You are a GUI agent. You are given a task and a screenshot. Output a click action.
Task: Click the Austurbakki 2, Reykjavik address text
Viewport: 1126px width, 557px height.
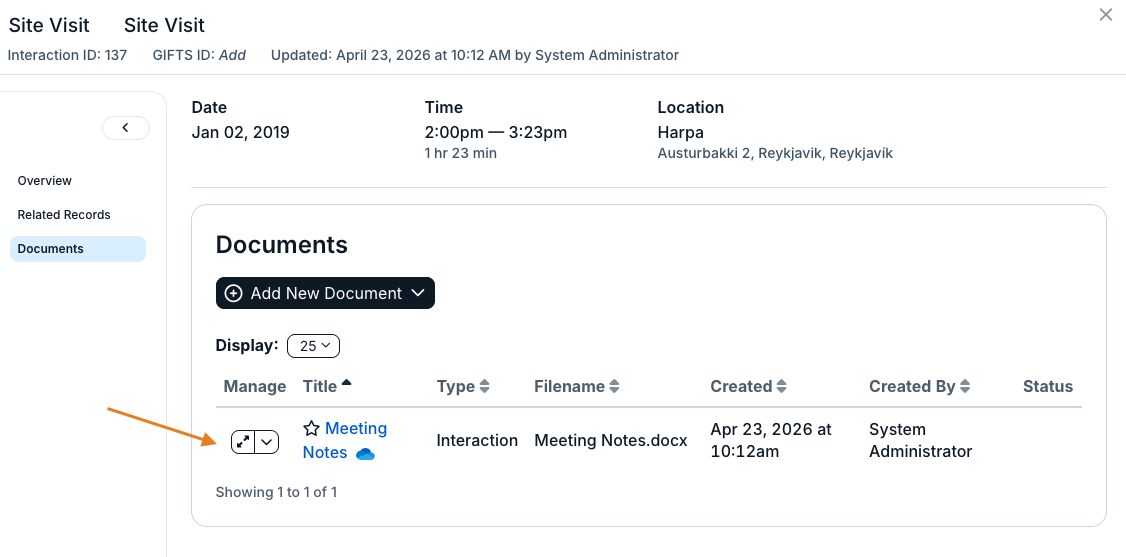coord(775,154)
